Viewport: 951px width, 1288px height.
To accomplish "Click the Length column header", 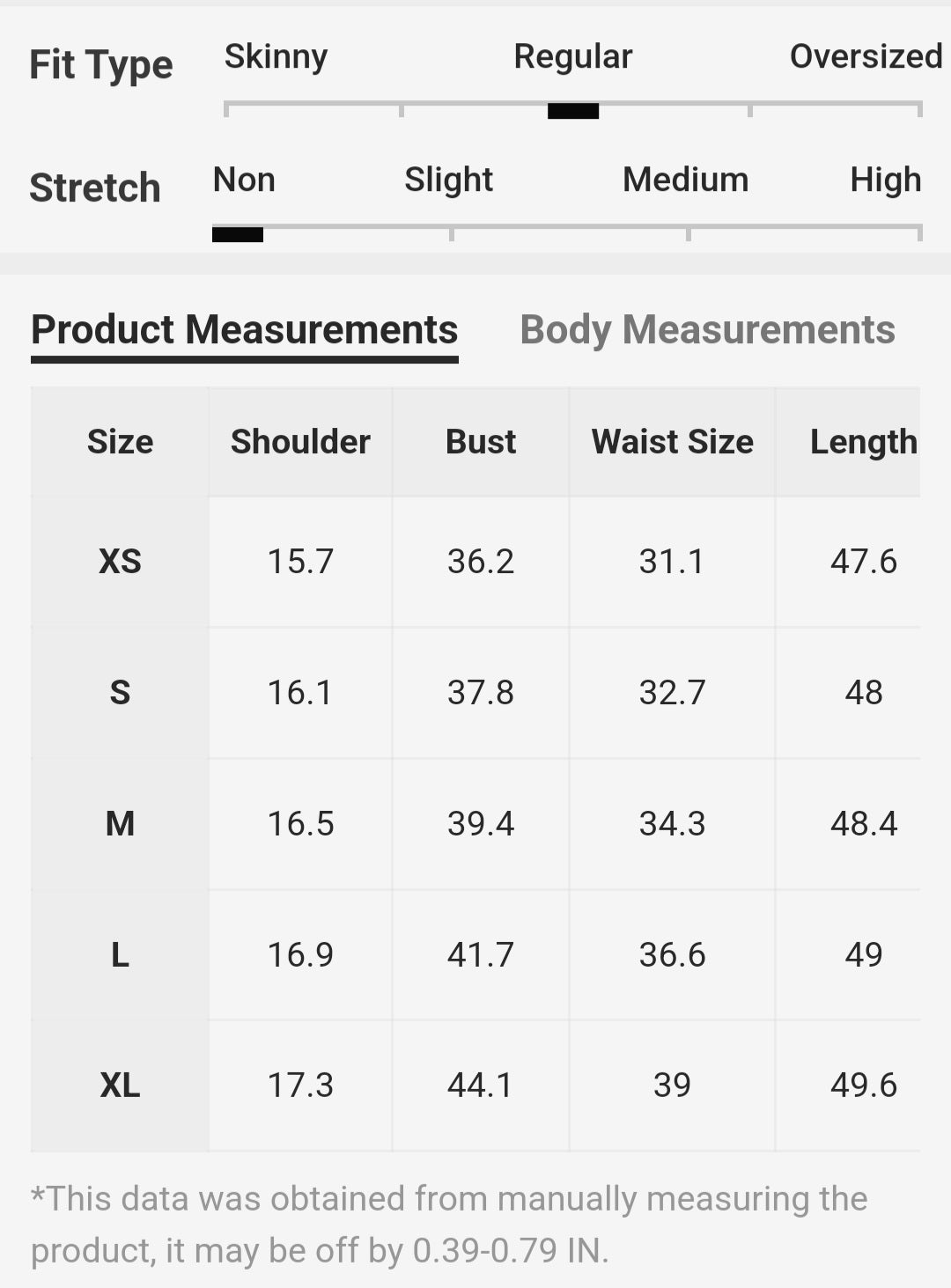I will pyautogui.click(x=863, y=441).
